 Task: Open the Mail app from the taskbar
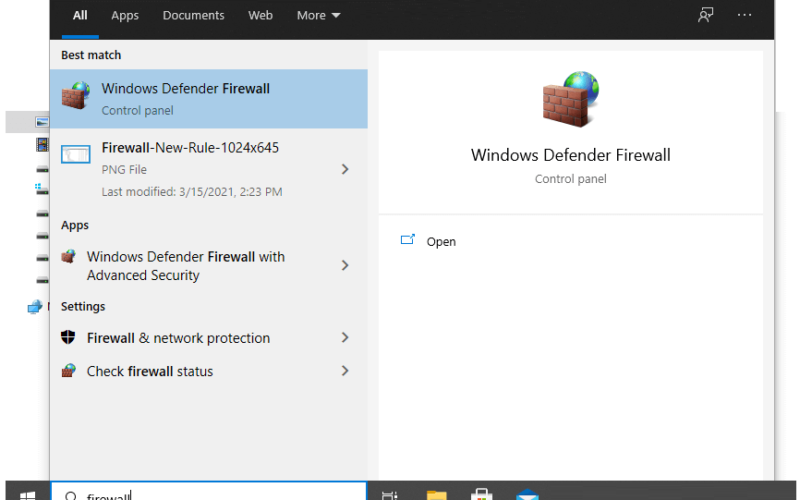527,494
